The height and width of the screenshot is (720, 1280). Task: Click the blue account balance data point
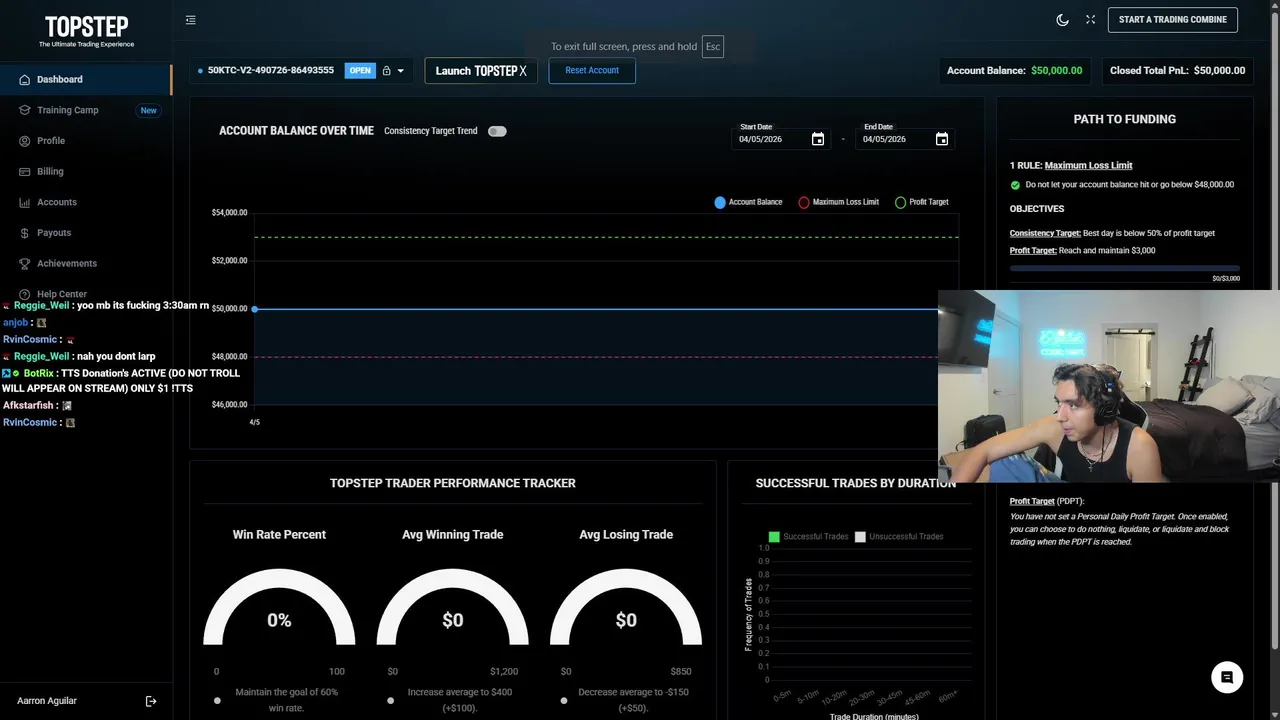click(254, 309)
